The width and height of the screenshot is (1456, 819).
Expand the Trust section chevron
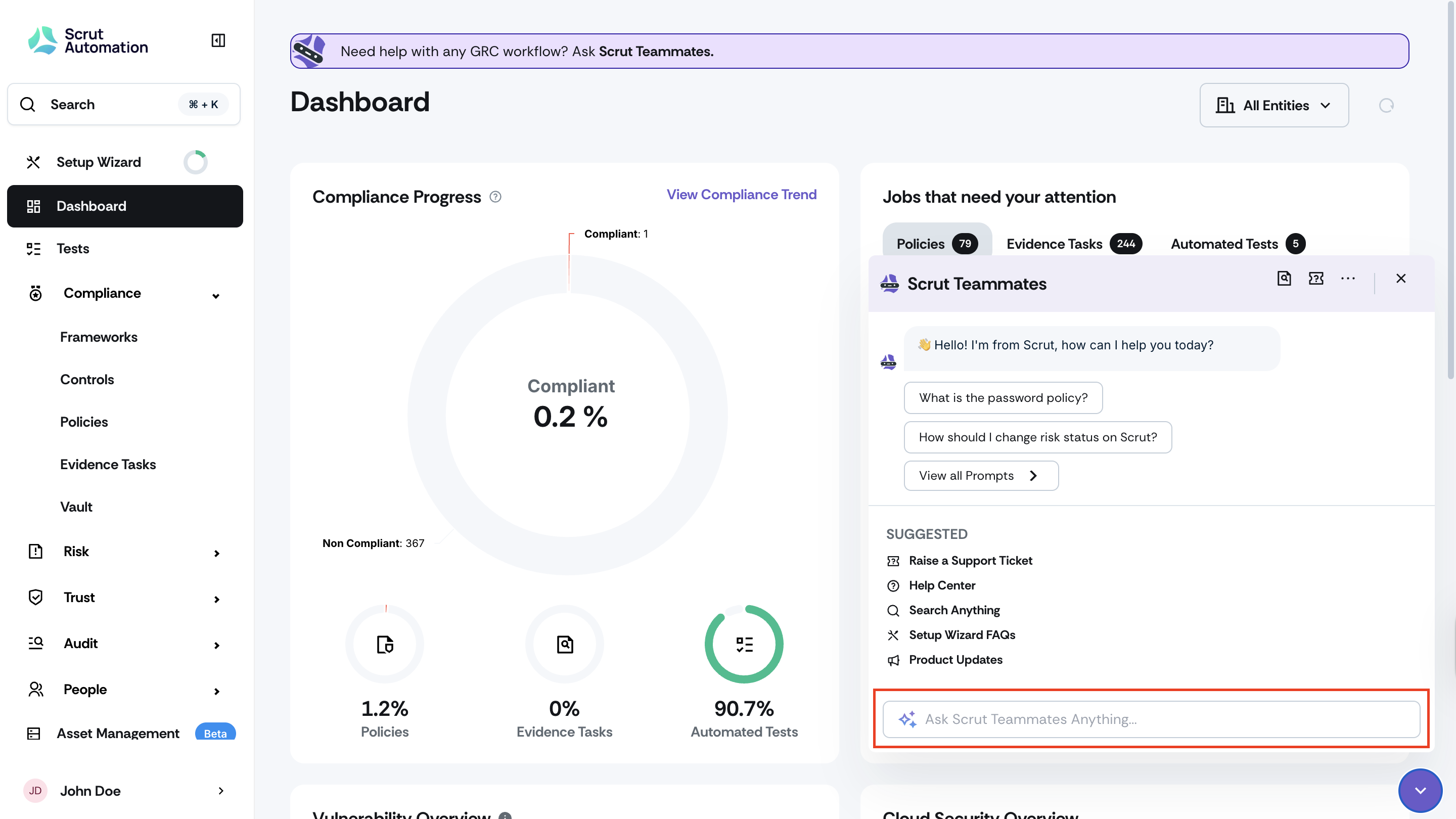click(216, 599)
